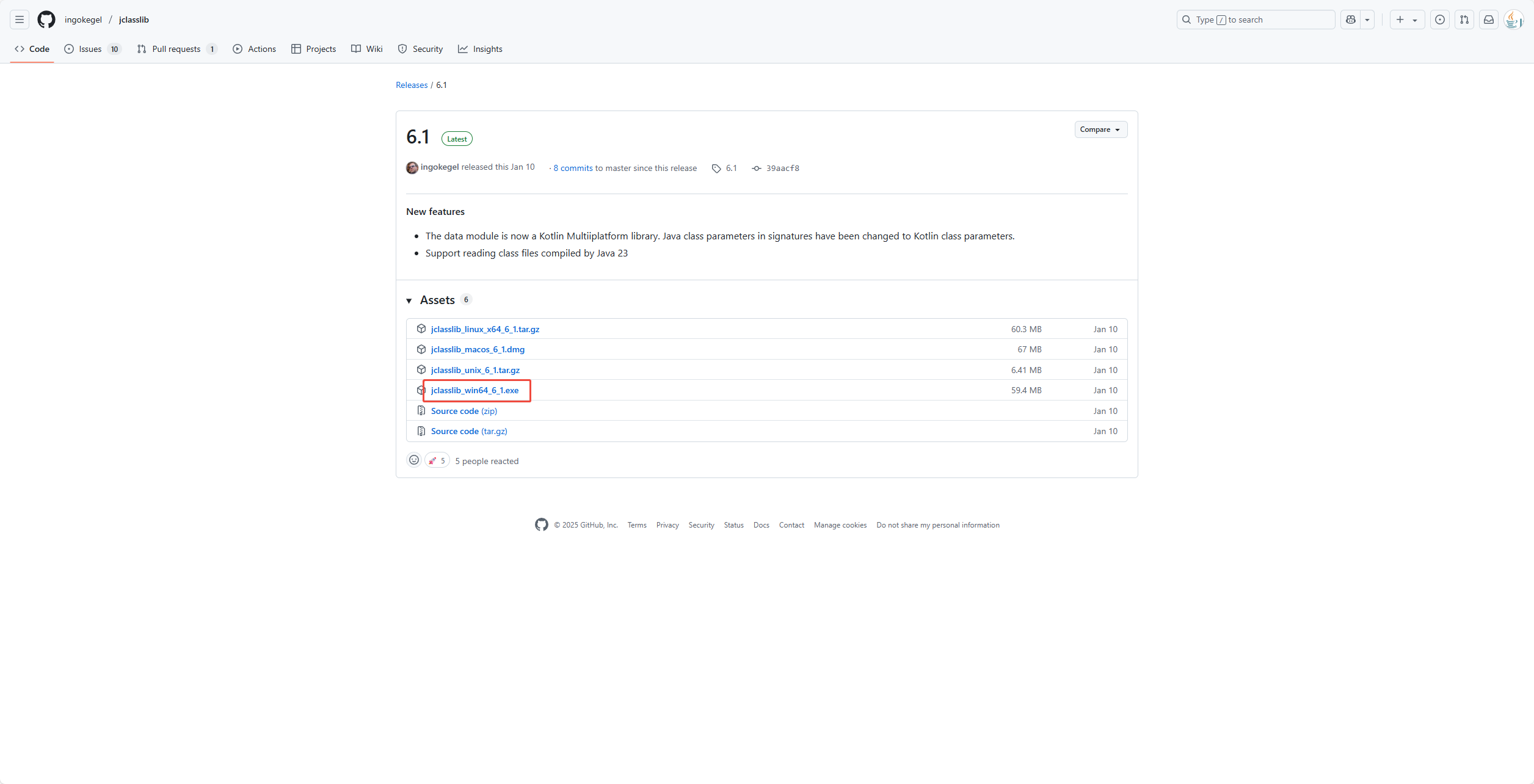Download jclasslib_win64_6_1.exe
The image size is (1534, 784).
click(474, 390)
